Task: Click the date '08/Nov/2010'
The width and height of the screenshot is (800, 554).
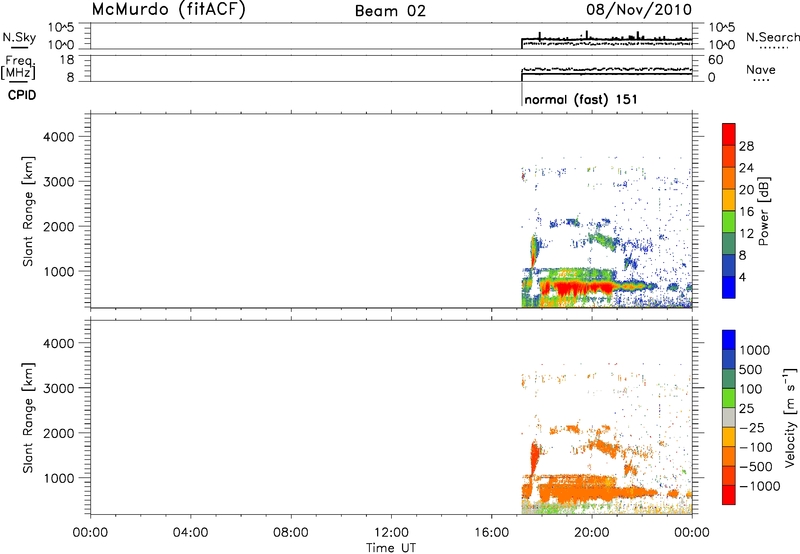Action: point(639,10)
